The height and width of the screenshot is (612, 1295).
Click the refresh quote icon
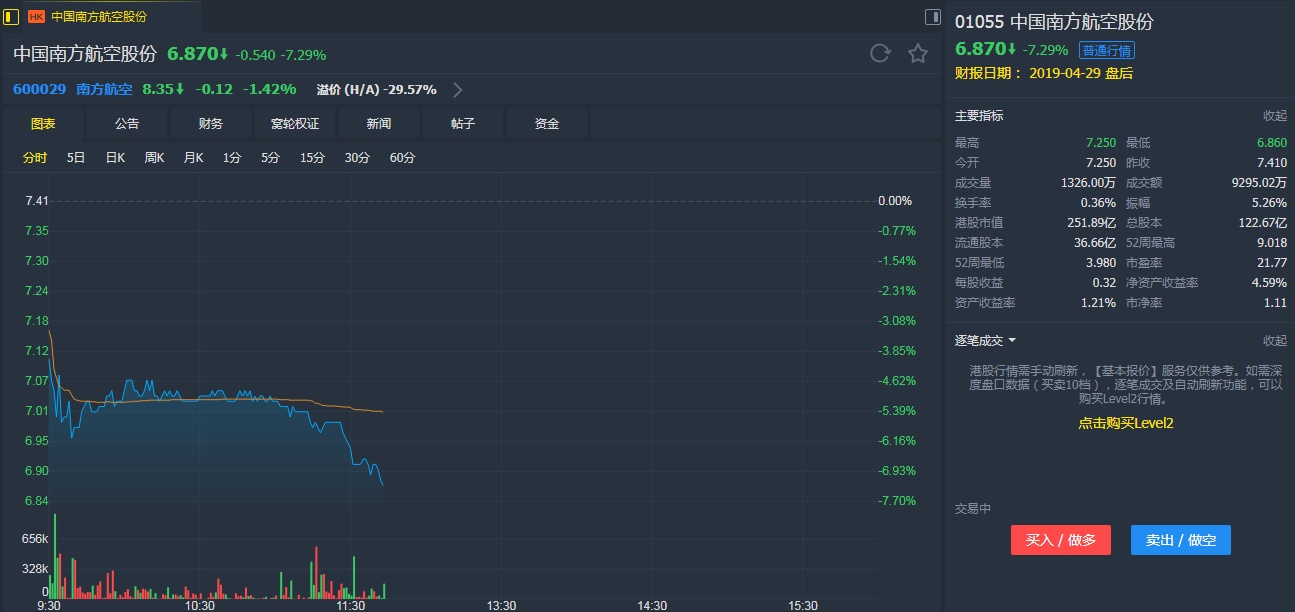[x=880, y=54]
